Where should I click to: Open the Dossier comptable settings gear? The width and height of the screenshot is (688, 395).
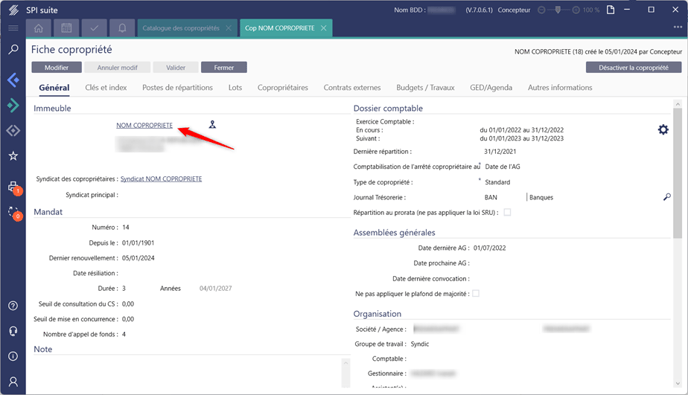[663, 129]
